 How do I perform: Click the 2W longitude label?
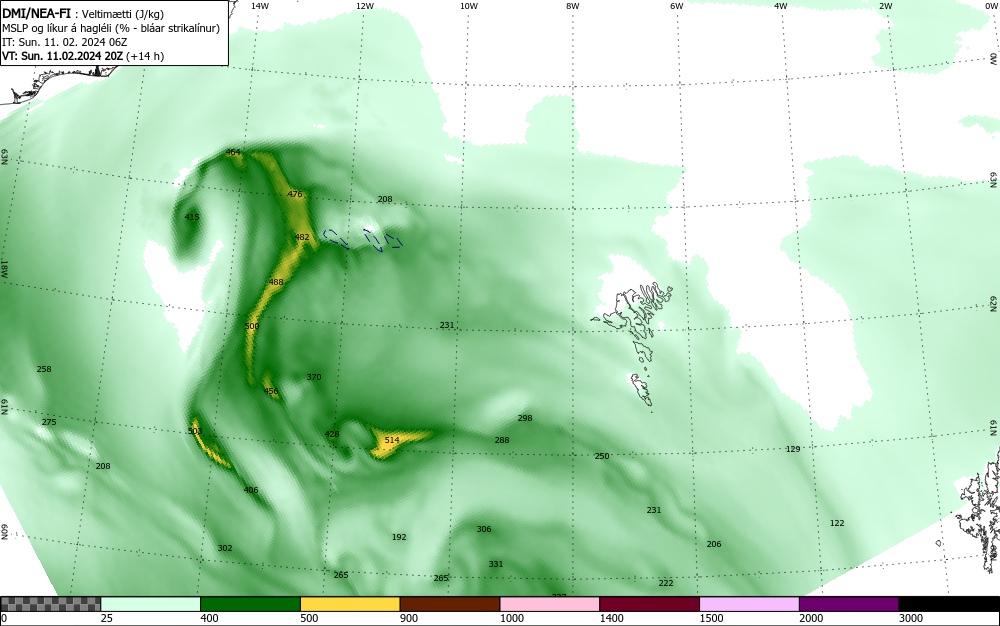coord(885,6)
